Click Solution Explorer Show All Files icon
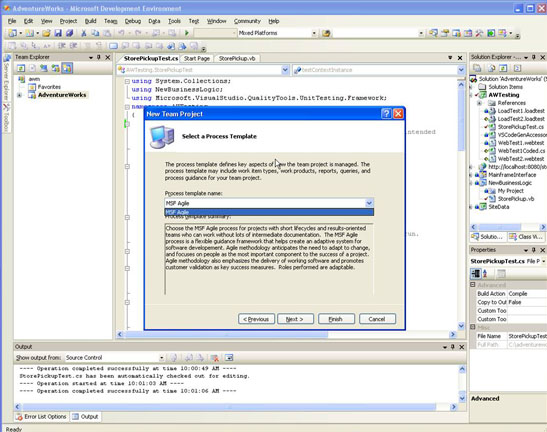 click(492, 68)
